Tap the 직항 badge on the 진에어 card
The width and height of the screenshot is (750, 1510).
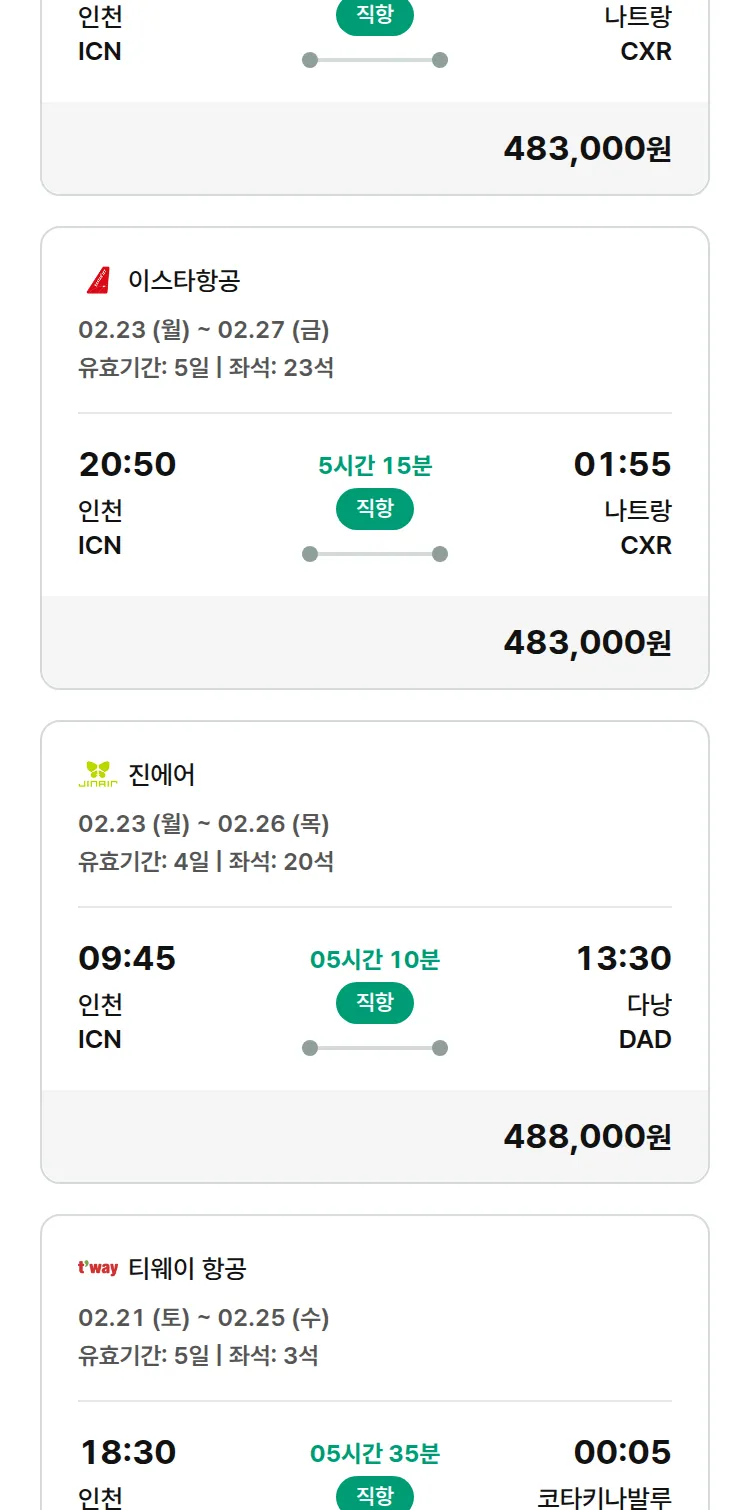point(375,1003)
